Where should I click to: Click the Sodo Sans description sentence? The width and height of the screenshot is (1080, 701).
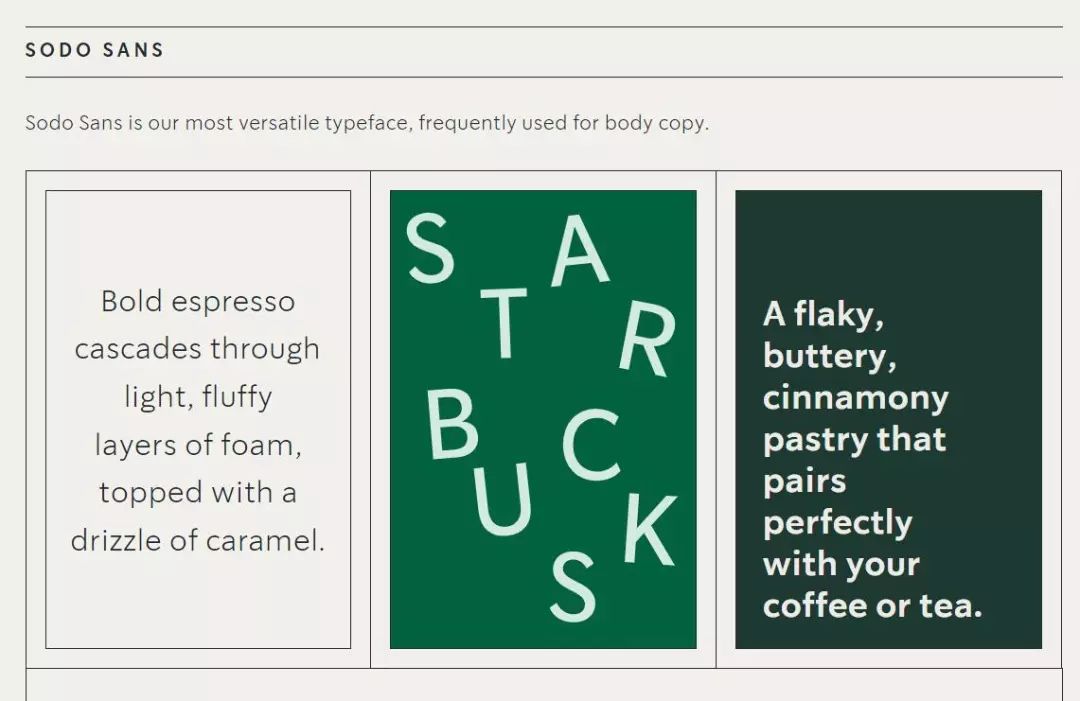tap(367, 123)
